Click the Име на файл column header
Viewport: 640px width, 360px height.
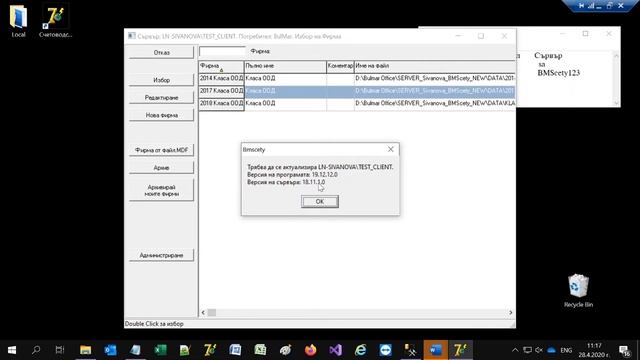click(435, 66)
